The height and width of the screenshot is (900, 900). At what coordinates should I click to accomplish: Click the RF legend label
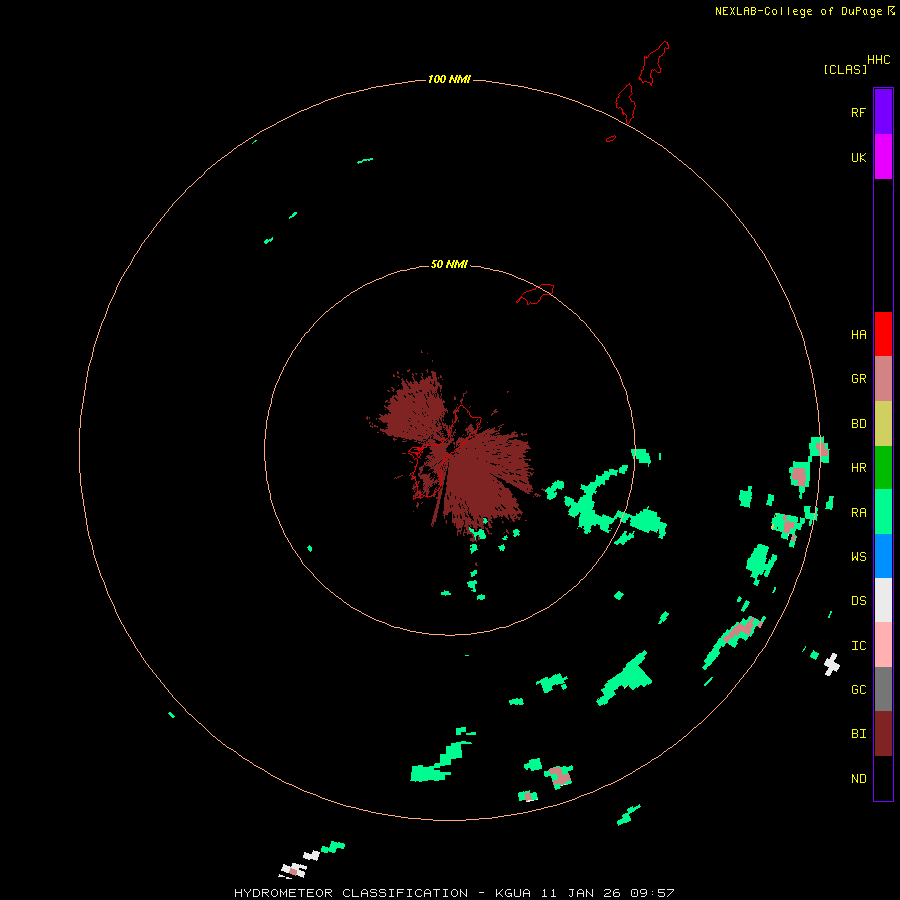858,112
